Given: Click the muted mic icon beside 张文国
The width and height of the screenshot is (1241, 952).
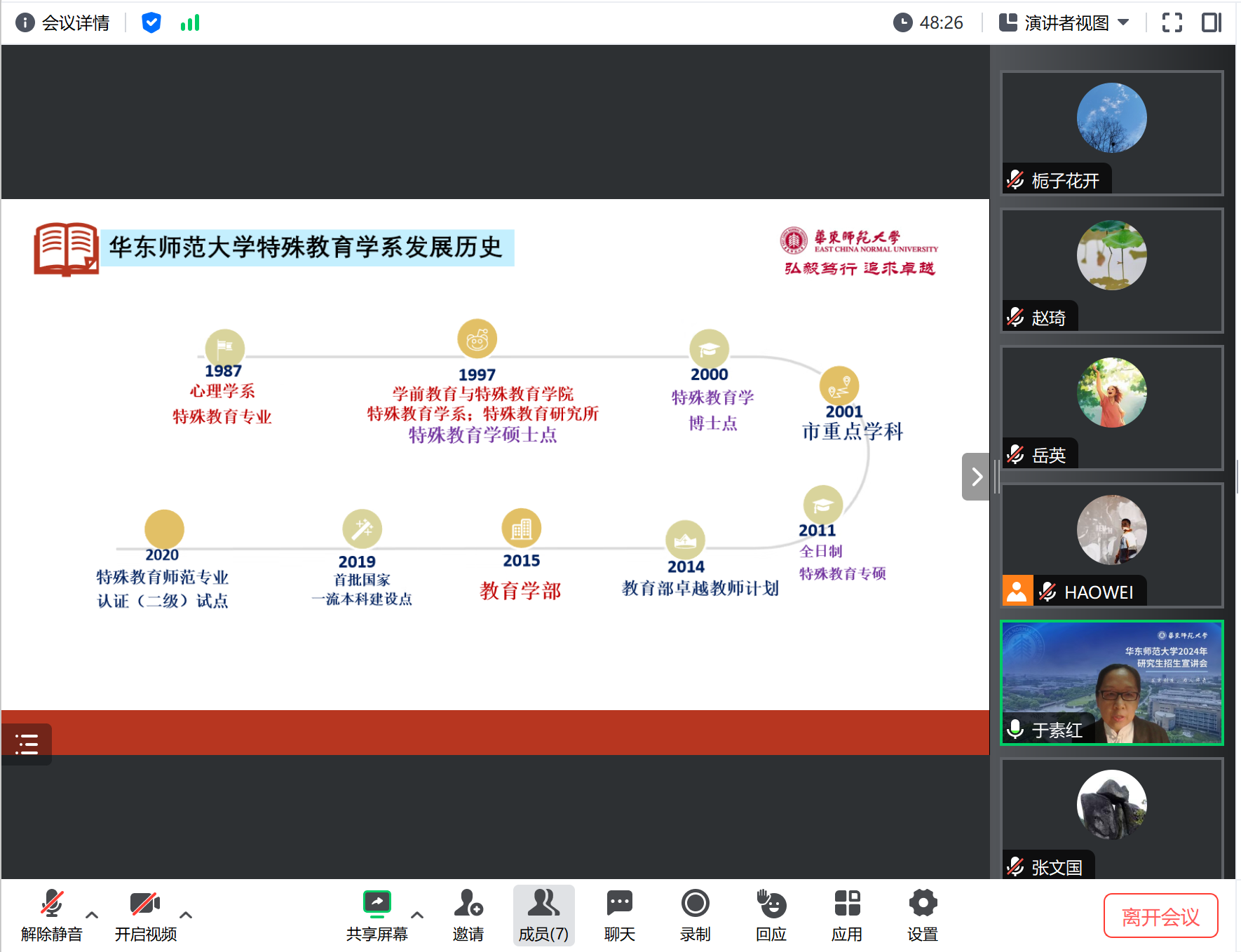Looking at the screenshot, I should point(1015,867).
